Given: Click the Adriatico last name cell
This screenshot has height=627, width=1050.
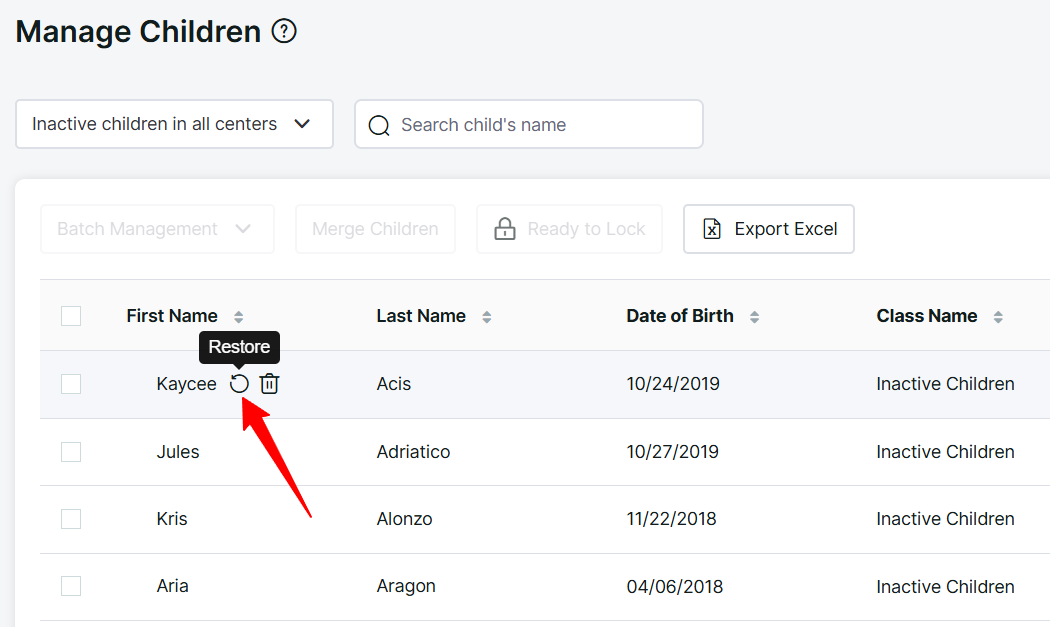Looking at the screenshot, I should pyautogui.click(x=413, y=452).
